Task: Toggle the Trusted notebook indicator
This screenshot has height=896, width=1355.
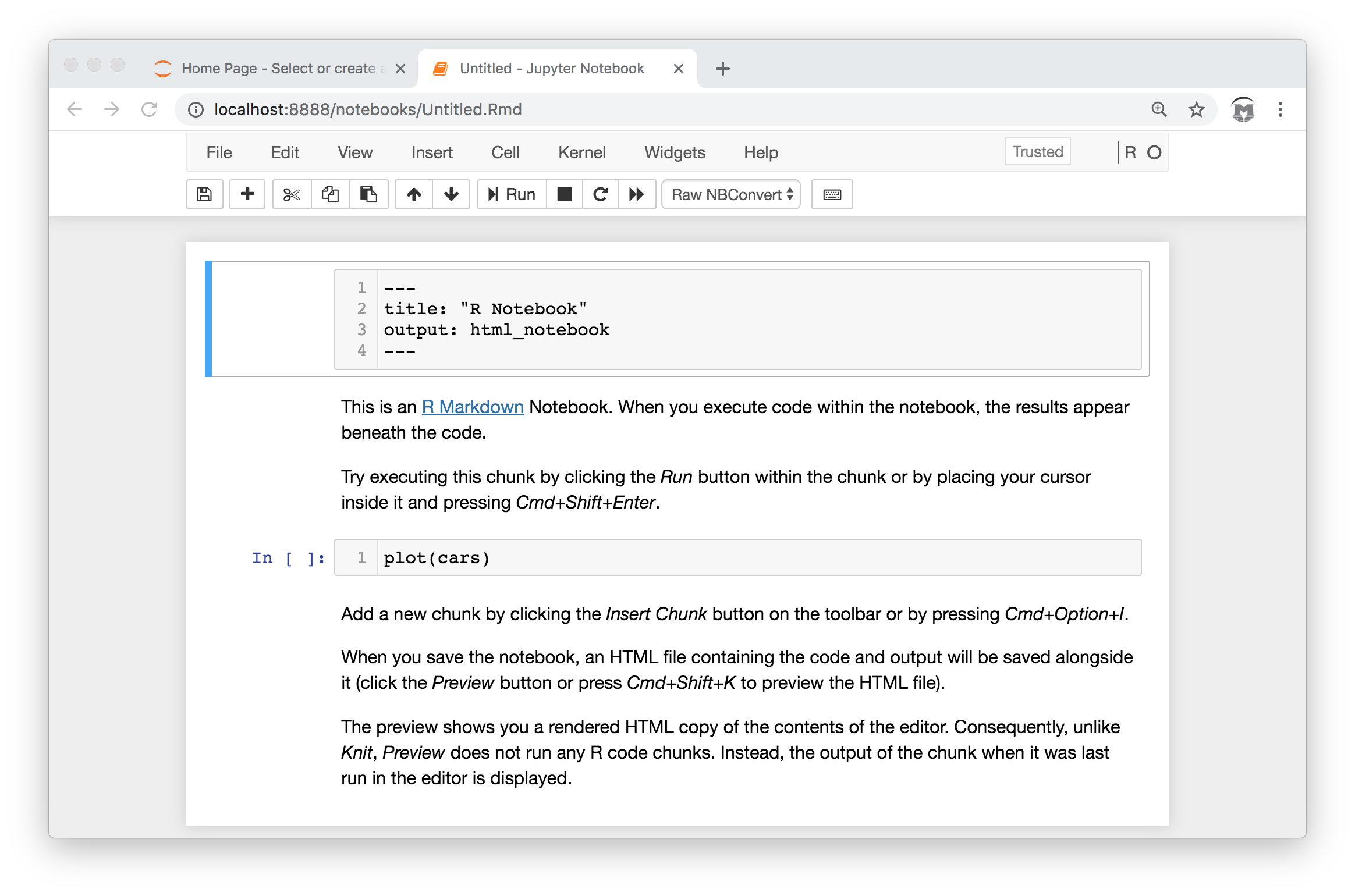Action: pyautogui.click(x=1037, y=152)
